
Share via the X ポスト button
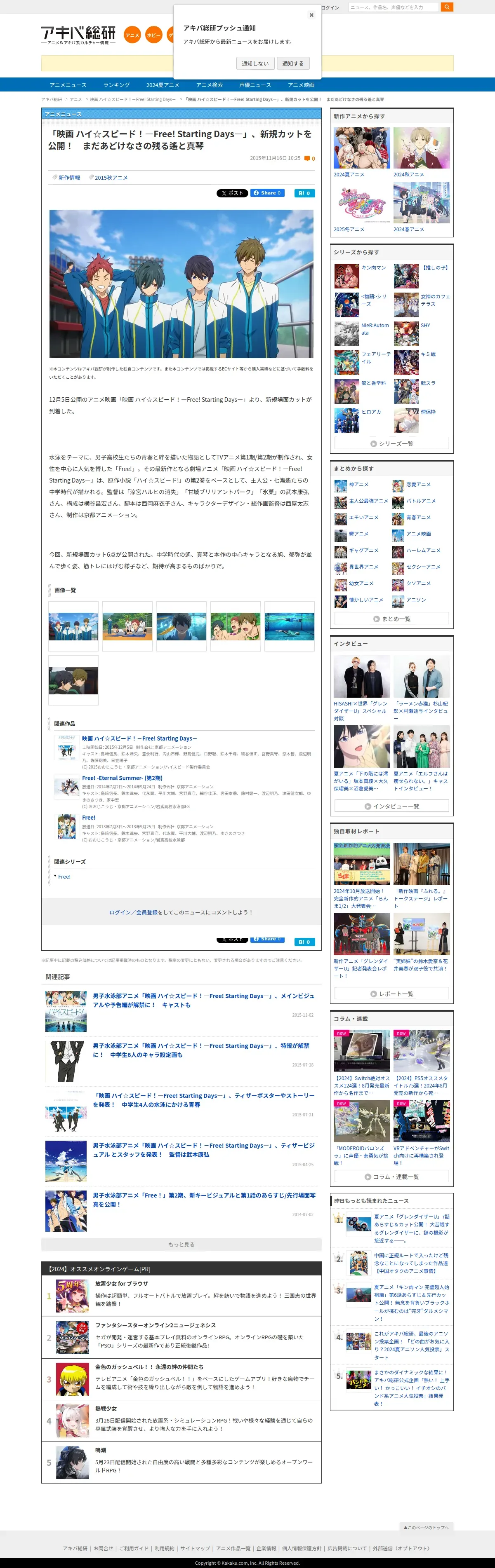(x=232, y=193)
